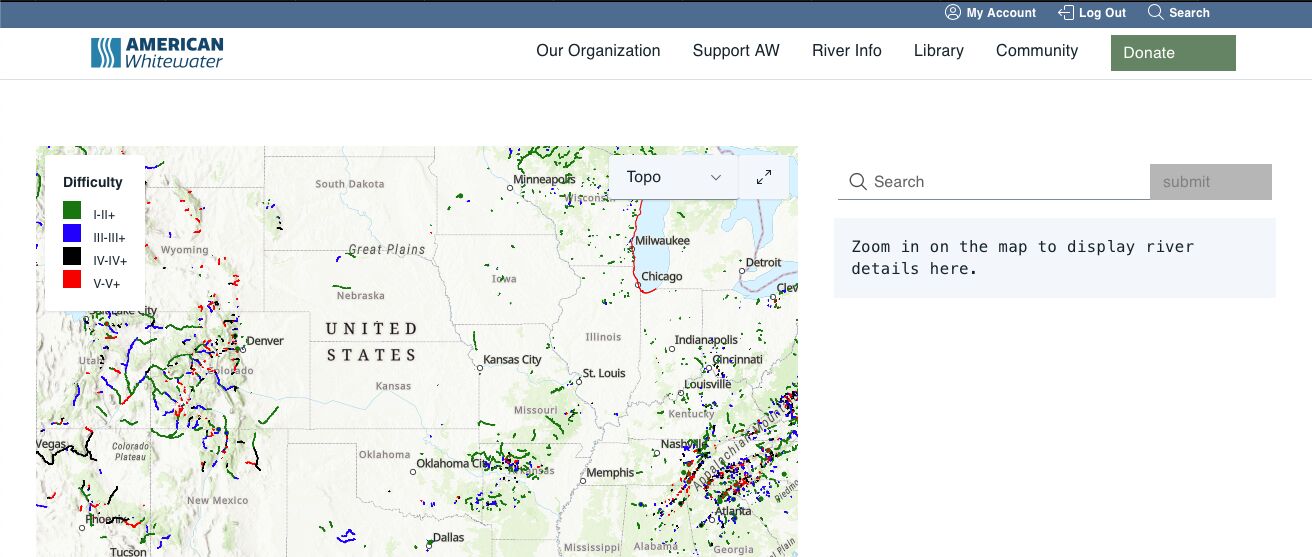Click the American Whitewater logo
The width and height of the screenshot is (1312, 557).
pyautogui.click(x=157, y=53)
